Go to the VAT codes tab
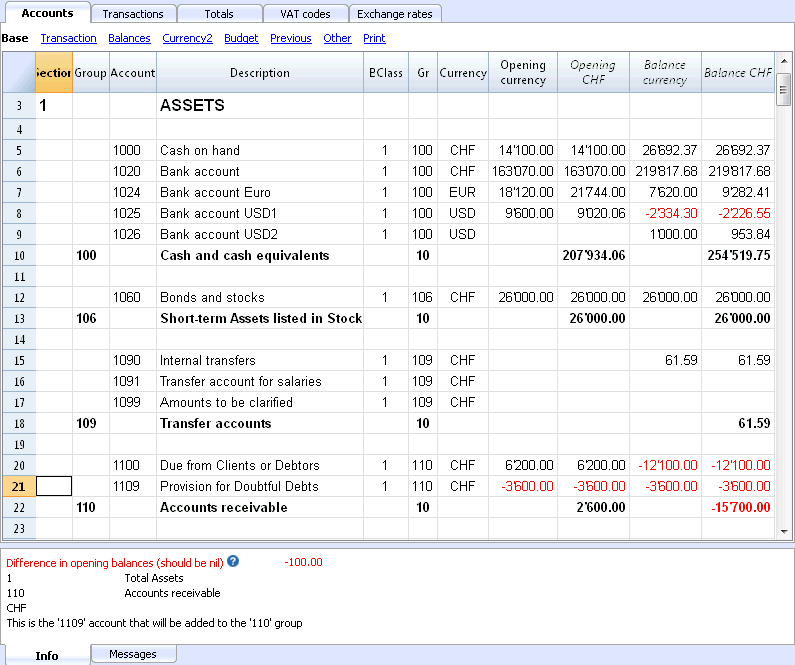The image size is (795, 665). [305, 14]
